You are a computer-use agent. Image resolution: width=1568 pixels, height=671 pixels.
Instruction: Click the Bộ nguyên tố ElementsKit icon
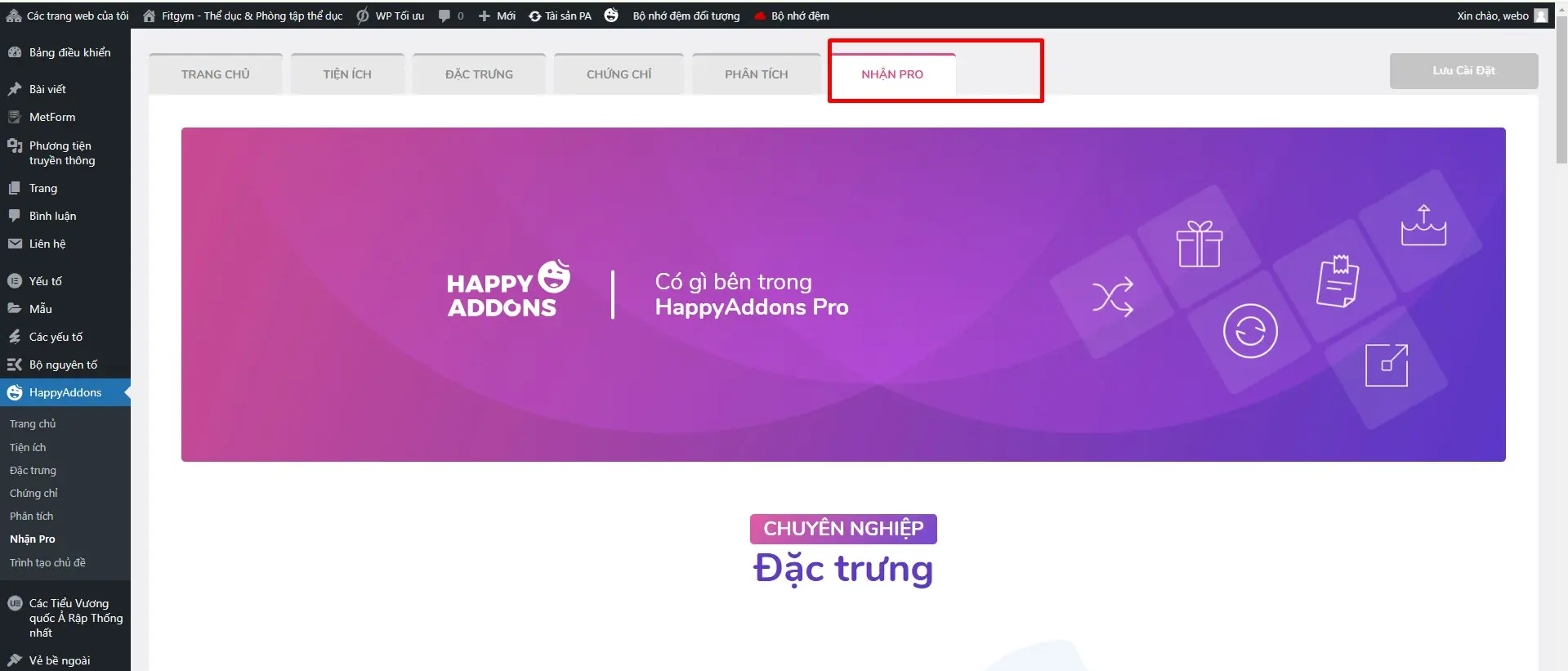(15, 365)
